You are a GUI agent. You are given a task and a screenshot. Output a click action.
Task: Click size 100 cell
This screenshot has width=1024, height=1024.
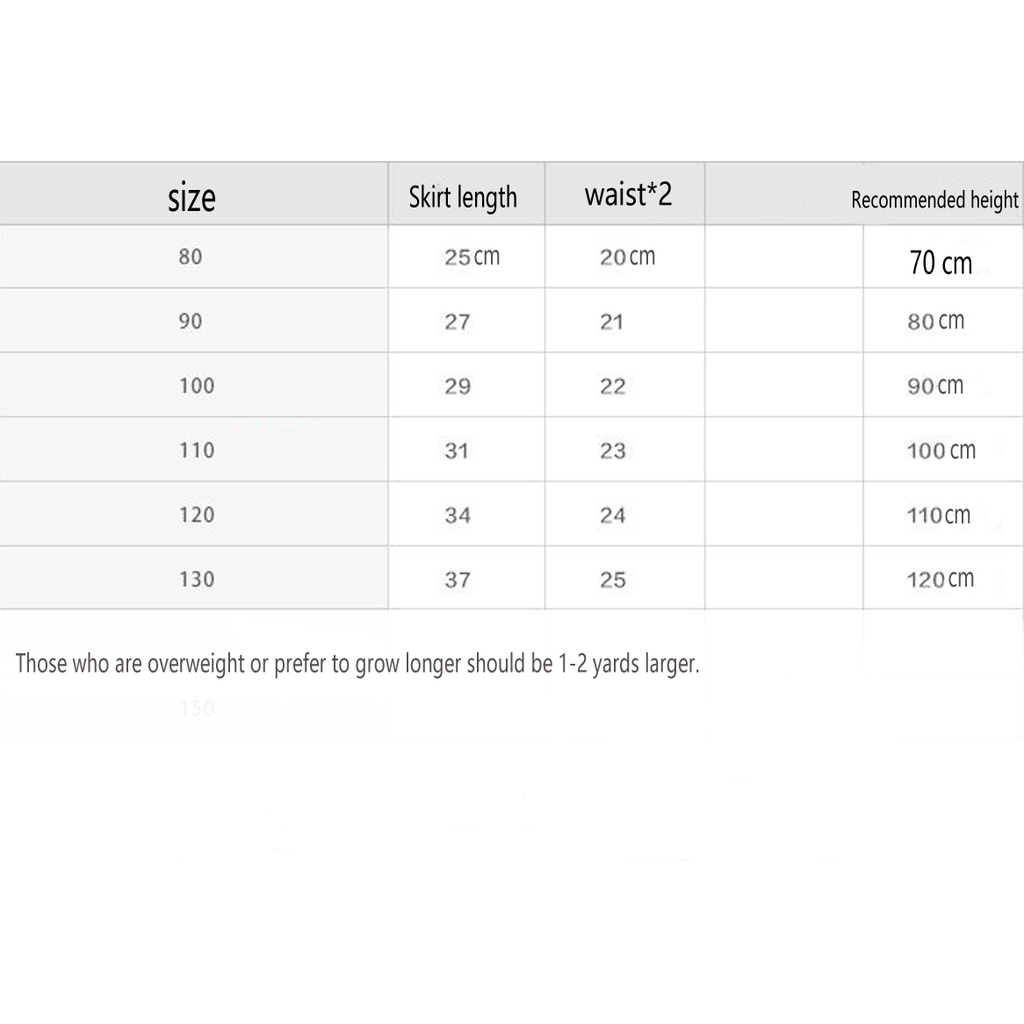pos(197,386)
